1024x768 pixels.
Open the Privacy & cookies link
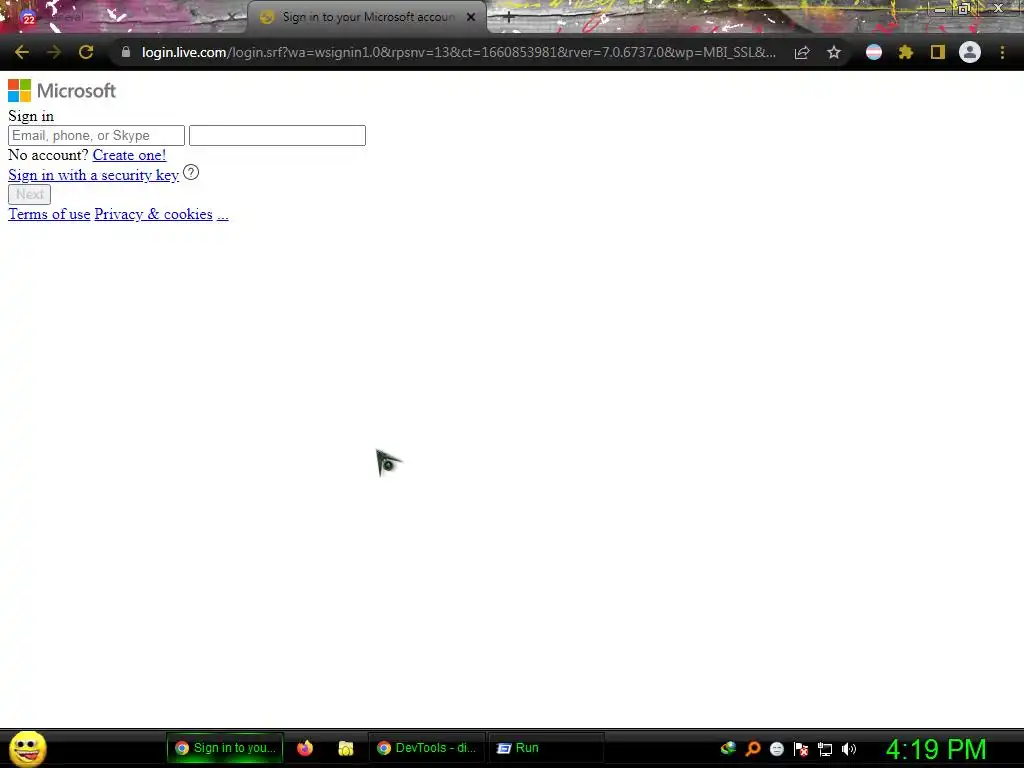pyautogui.click(x=153, y=214)
